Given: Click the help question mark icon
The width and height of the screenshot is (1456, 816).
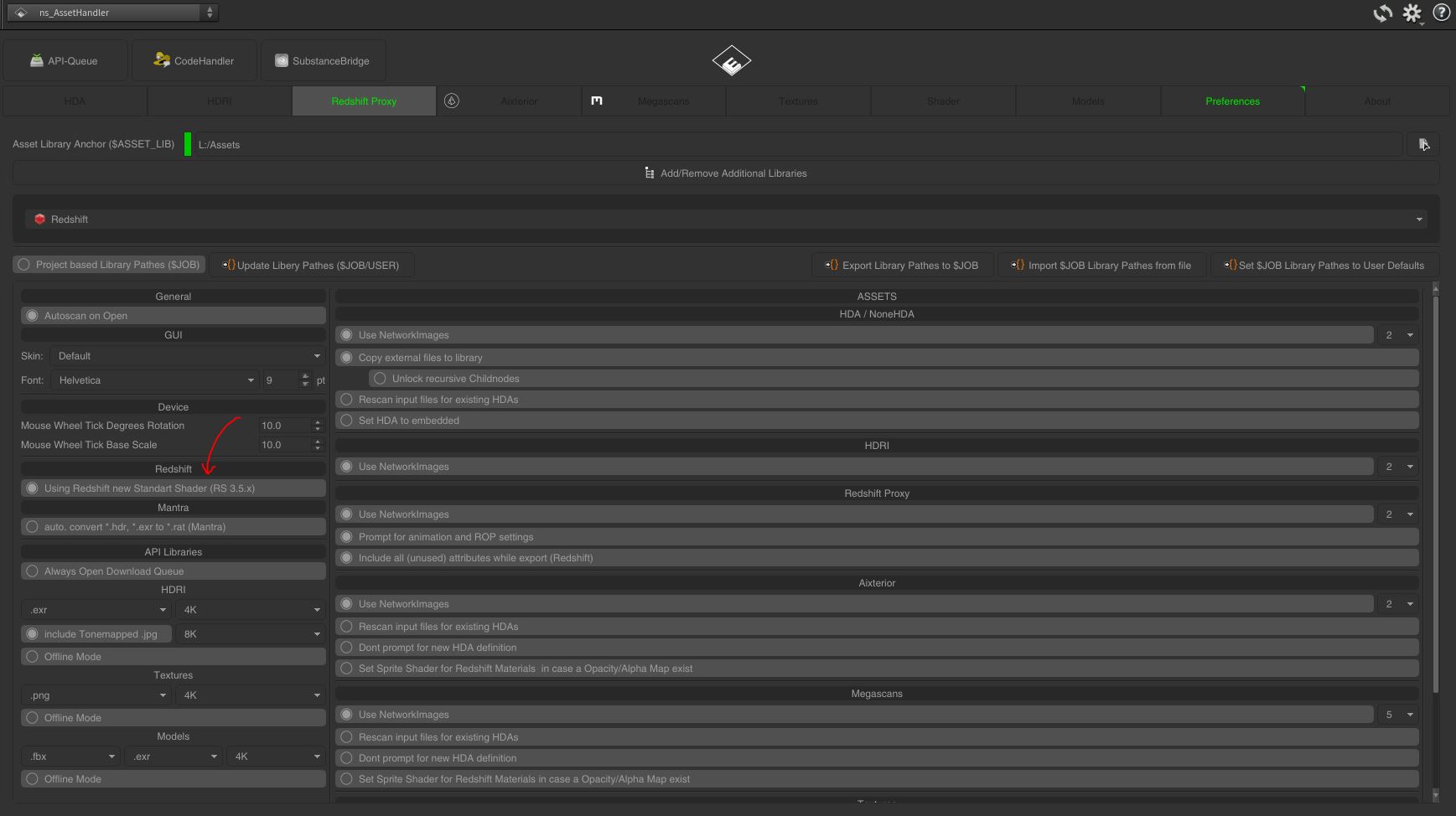Looking at the screenshot, I should 1442,13.
